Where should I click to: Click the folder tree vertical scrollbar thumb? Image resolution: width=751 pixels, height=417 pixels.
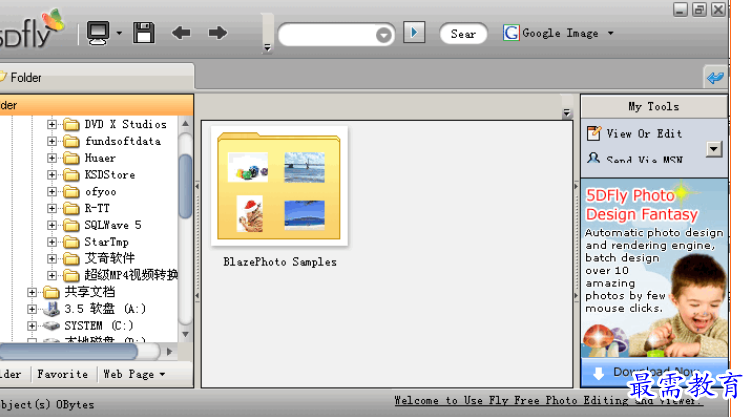pyautogui.click(x=185, y=186)
